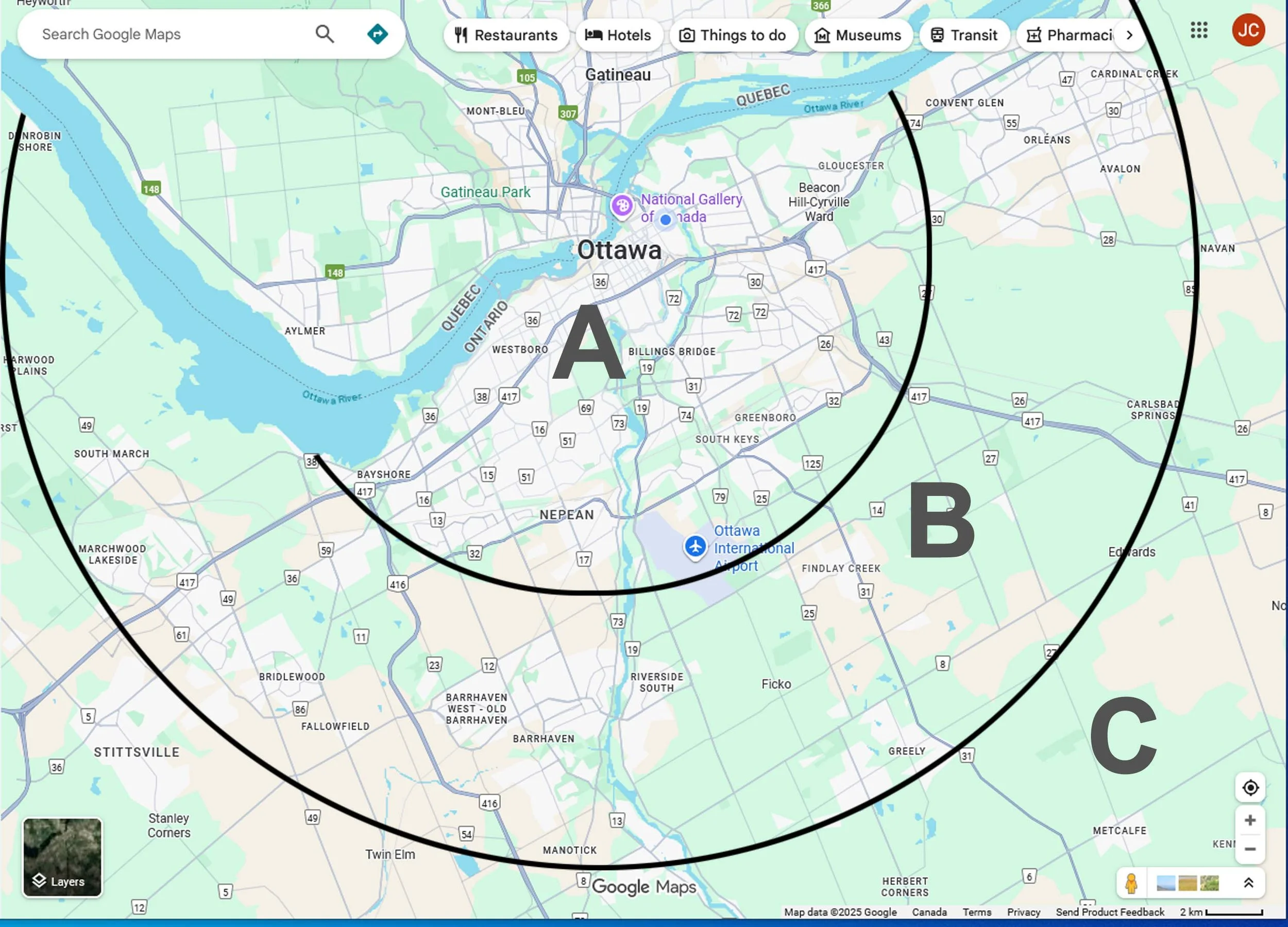Center map on my location
Screen dimensions: 1288x927
click(x=1250, y=788)
